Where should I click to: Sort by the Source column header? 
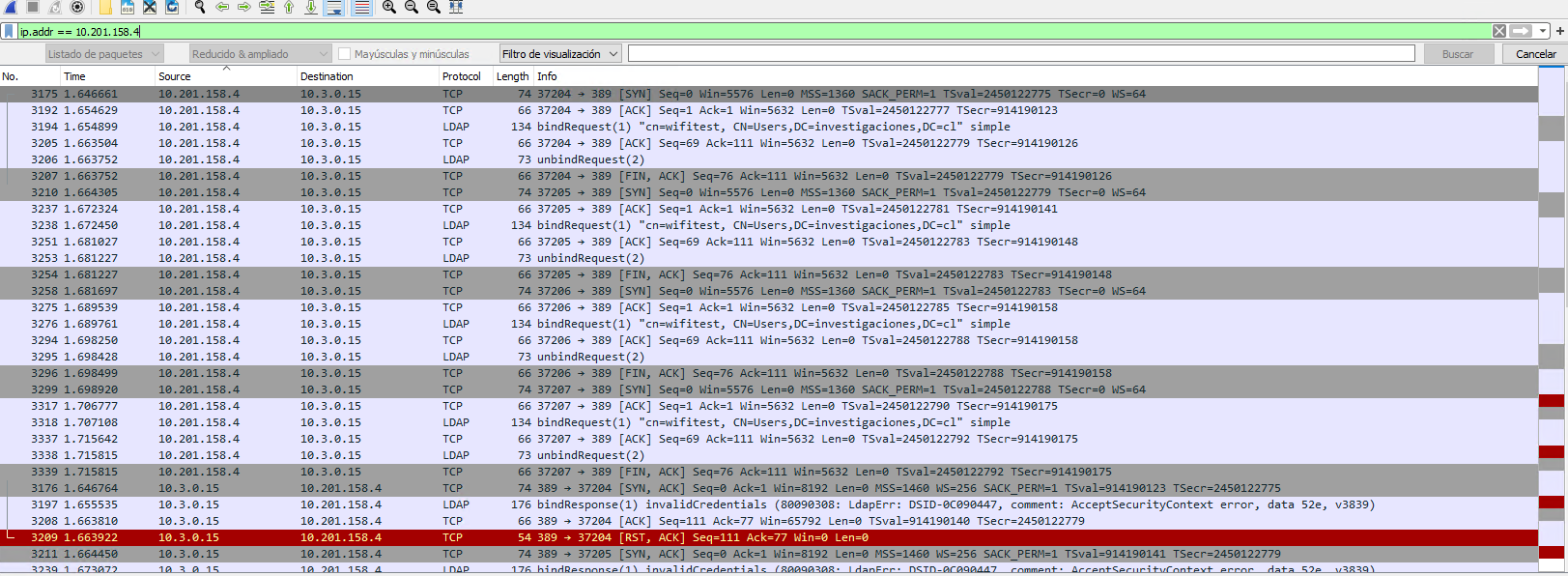point(175,76)
